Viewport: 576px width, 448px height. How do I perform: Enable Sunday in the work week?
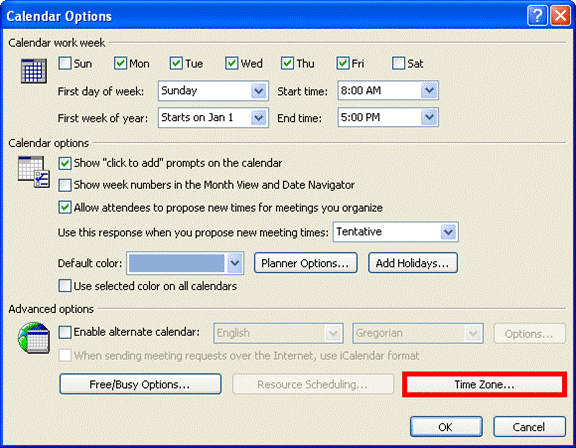pos(65,63)
